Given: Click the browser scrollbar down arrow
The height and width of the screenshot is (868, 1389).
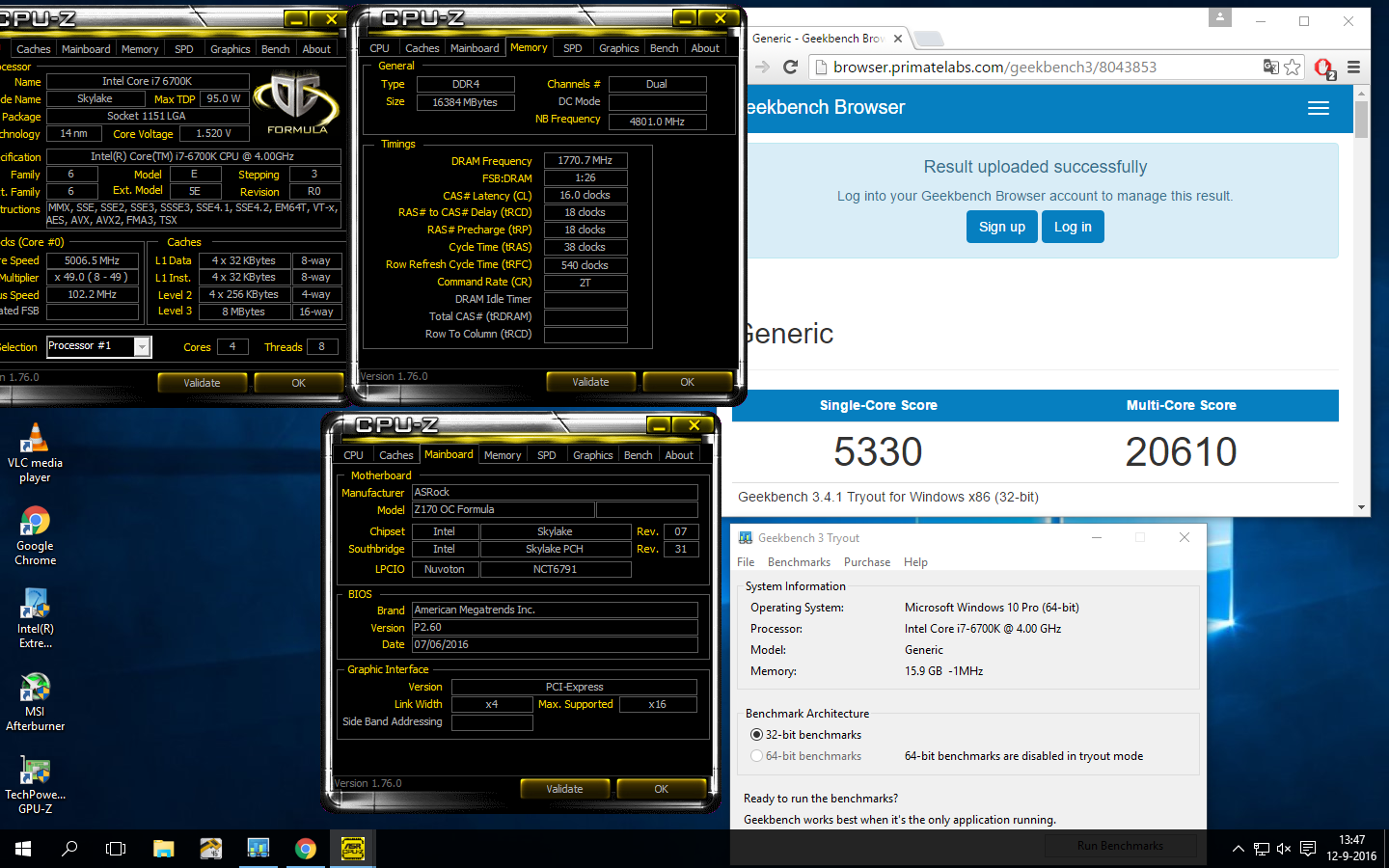Looking at the screenshot, I should 1361,506.
